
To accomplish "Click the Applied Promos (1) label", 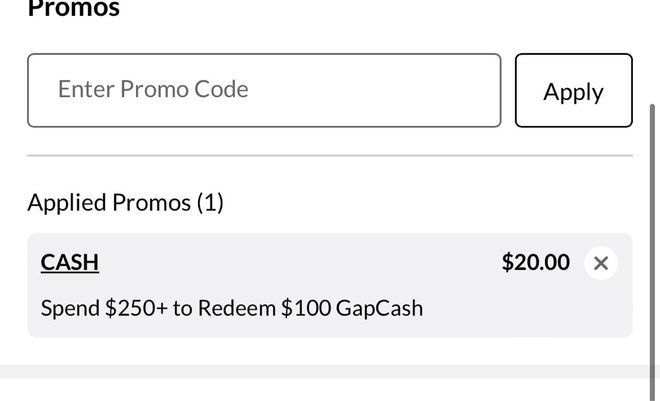I will click(125, 202).
